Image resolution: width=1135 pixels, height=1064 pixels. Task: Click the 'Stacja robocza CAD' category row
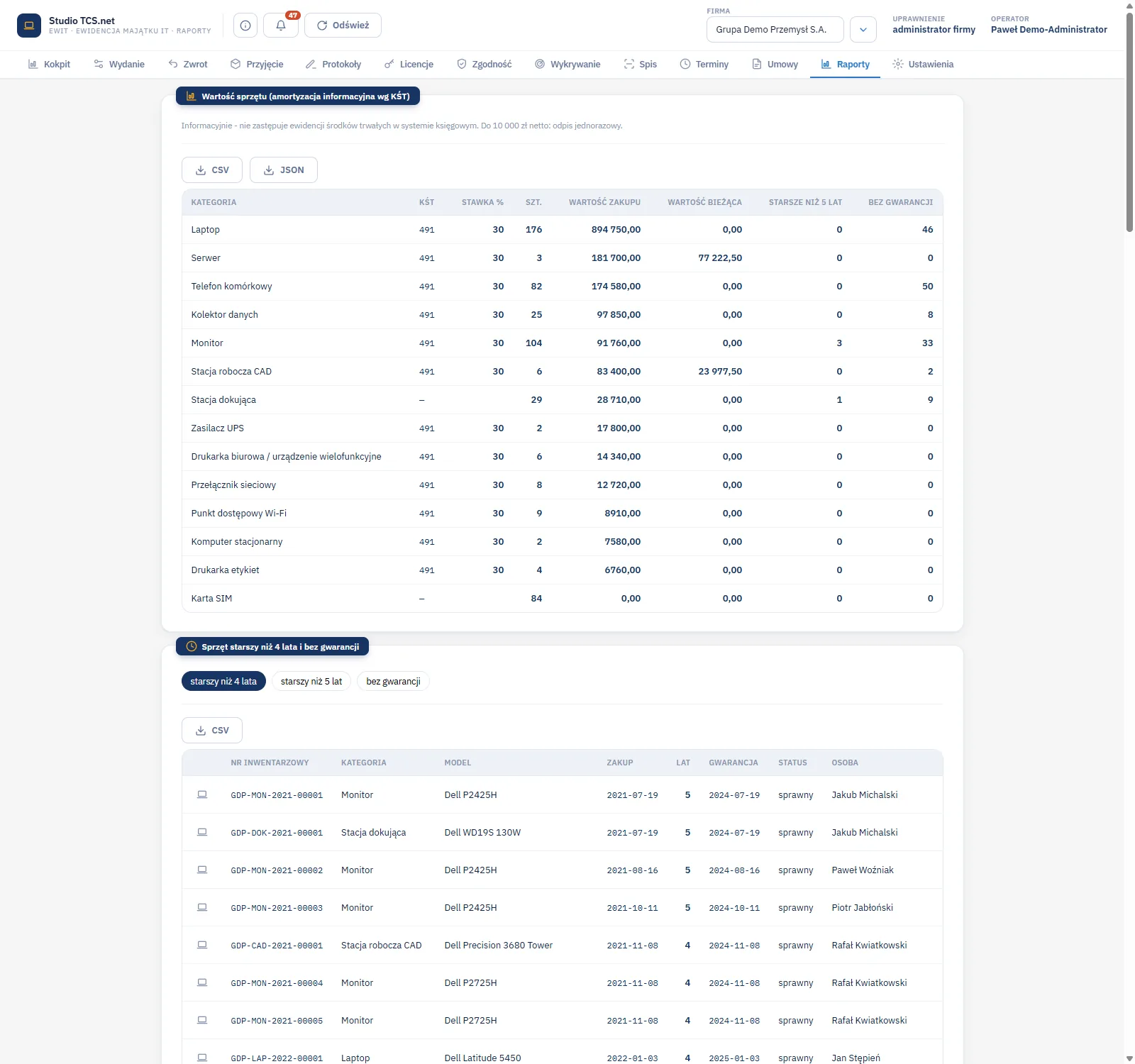[x=563, y=372]
